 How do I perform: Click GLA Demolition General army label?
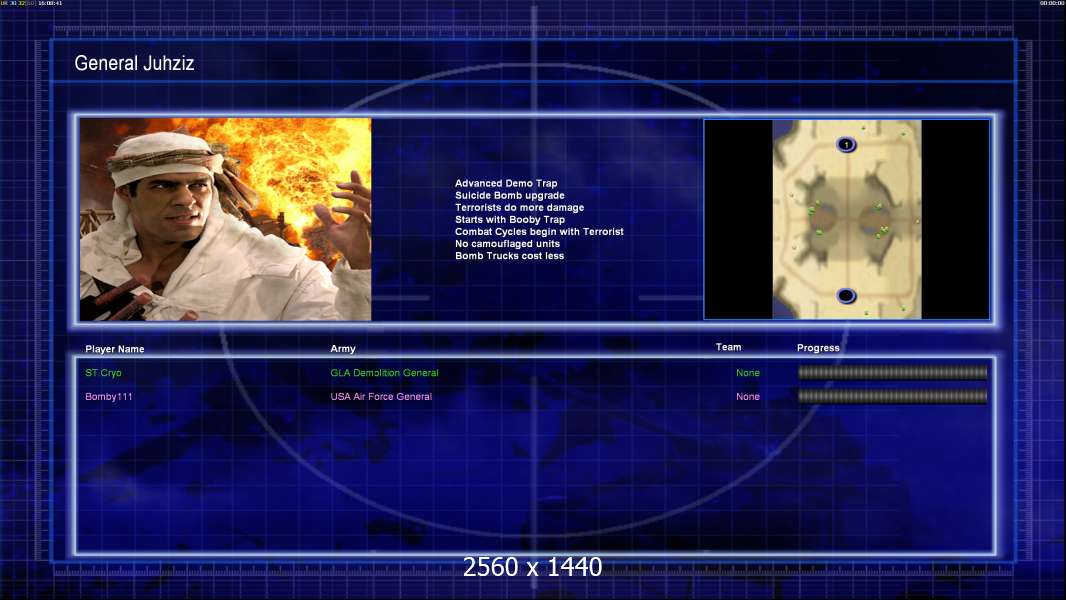[384, 373]
